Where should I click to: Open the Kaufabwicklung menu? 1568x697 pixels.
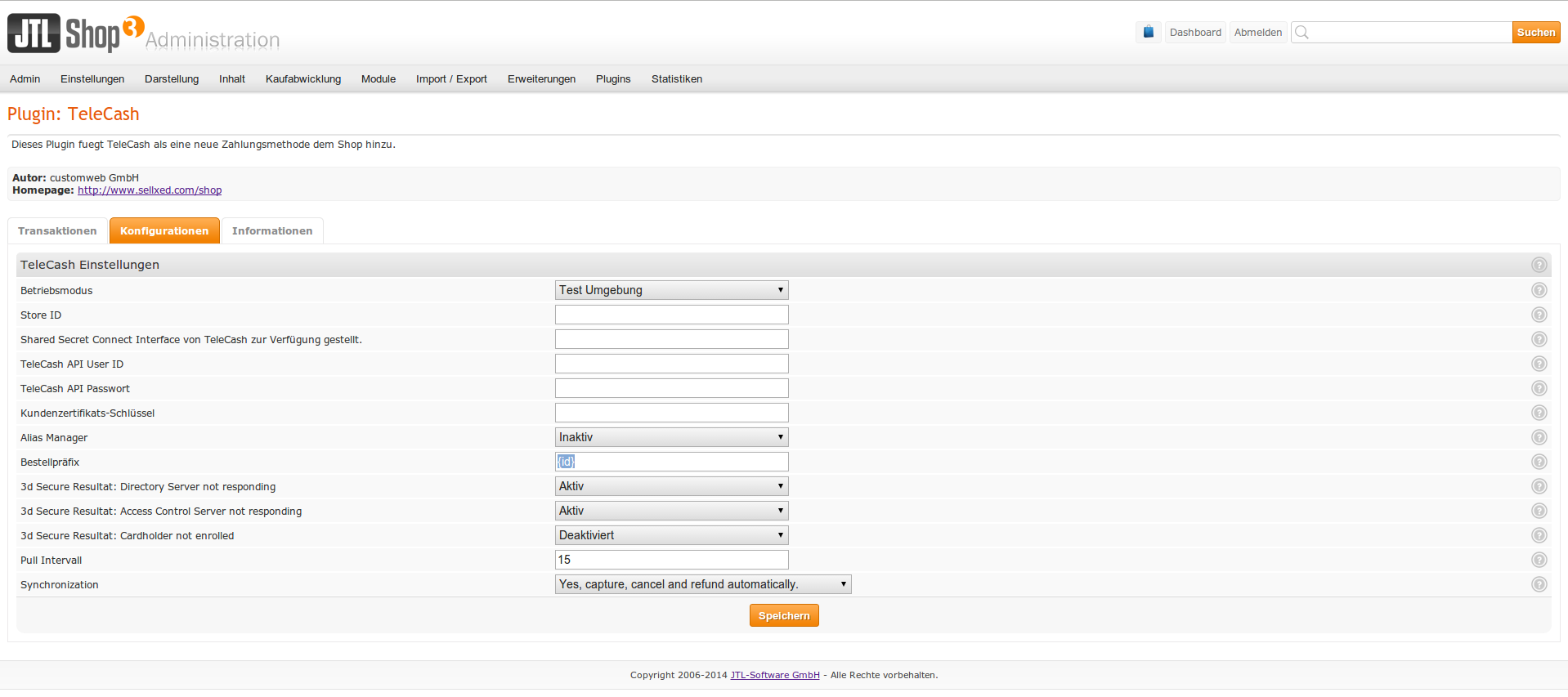[x=302, y=79]
